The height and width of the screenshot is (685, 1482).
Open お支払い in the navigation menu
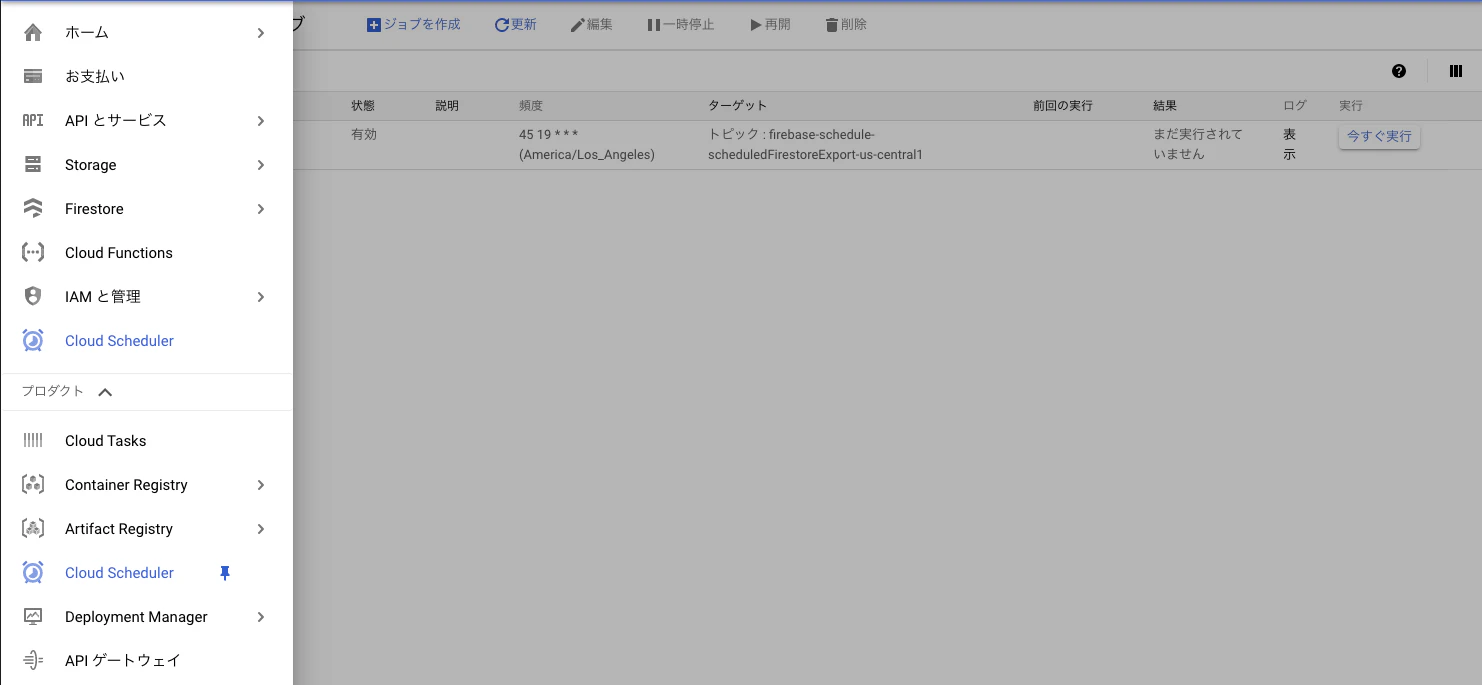point(146,77)
